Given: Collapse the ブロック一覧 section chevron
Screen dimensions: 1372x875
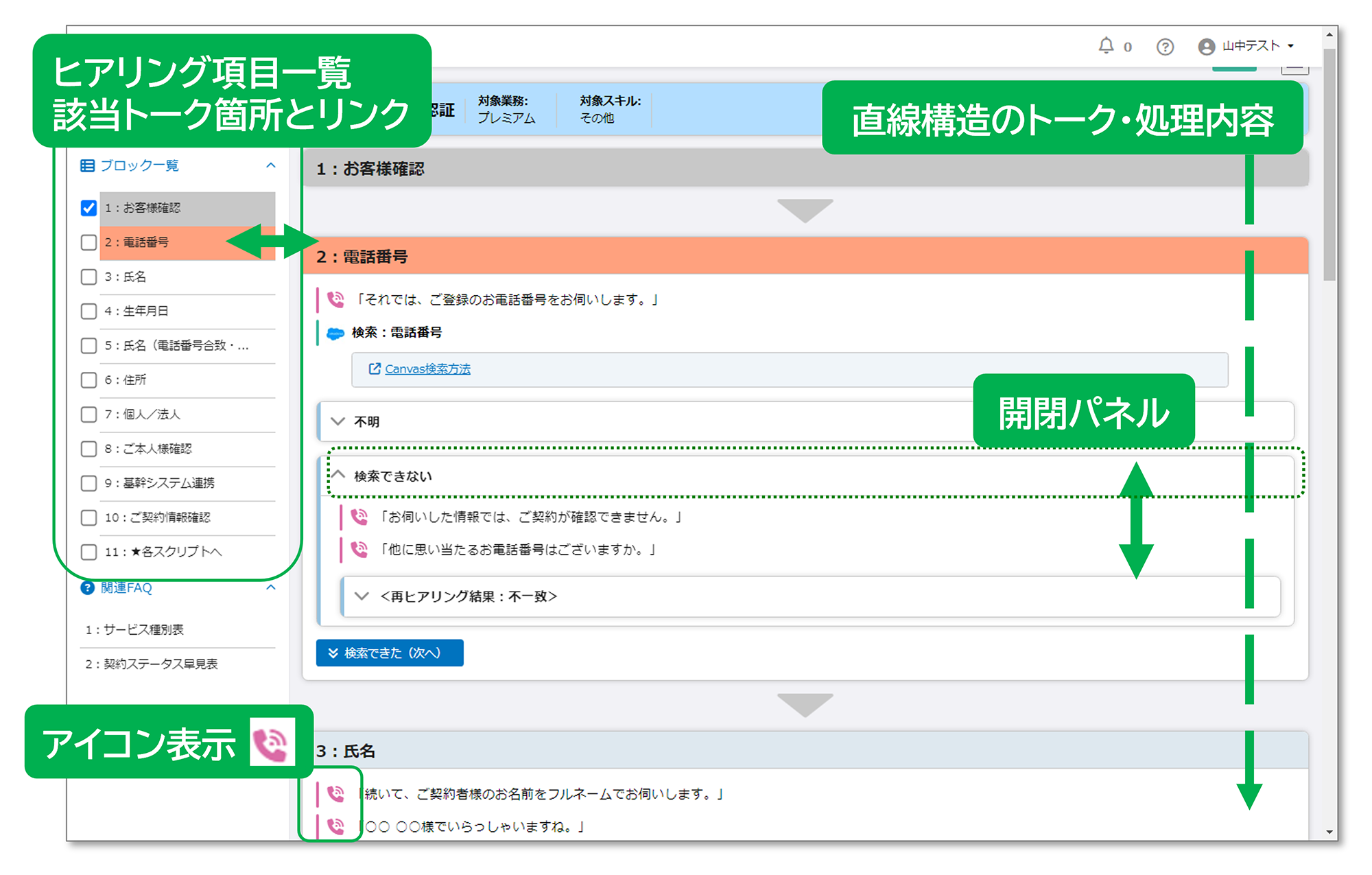Looking at the screenshot, I should pyautogui.click(x=270, y=165).
